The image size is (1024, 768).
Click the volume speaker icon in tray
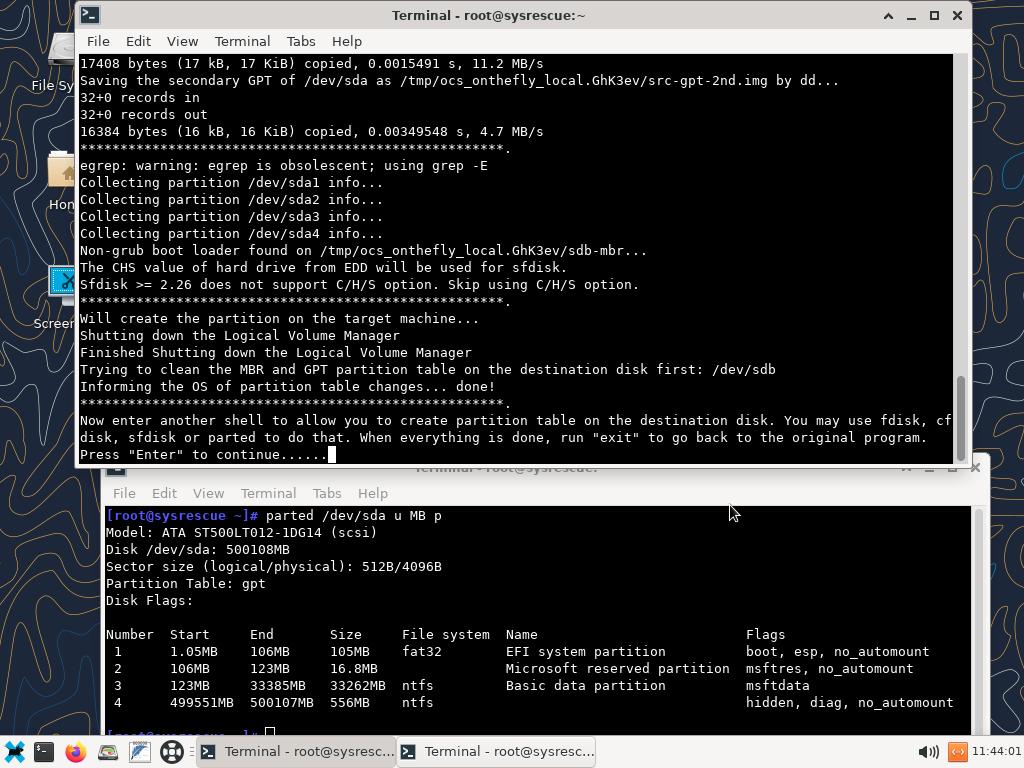(x=927, y=752)
